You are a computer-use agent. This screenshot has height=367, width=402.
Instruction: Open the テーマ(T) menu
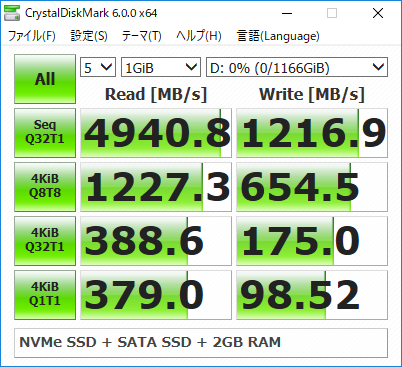pos(142,36)
